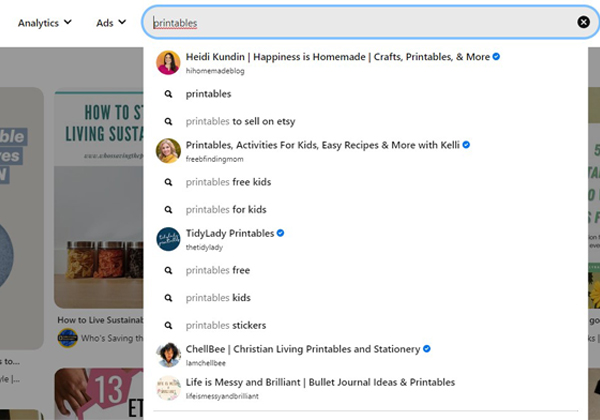Viewport: 600px width, 420px height.
Task: Choose 'printables kids' suggestion
Action: tap(365, 298)
